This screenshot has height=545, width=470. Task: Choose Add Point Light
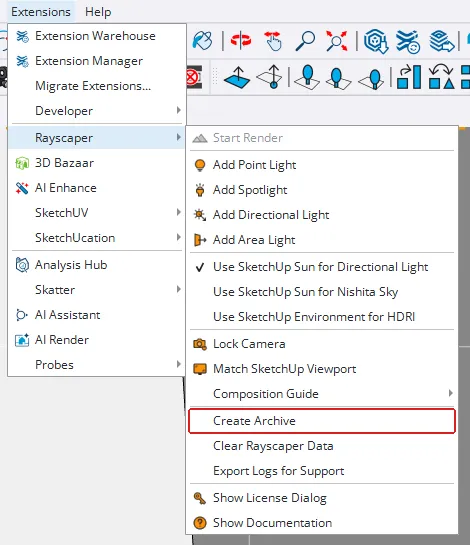coord(322,165)
